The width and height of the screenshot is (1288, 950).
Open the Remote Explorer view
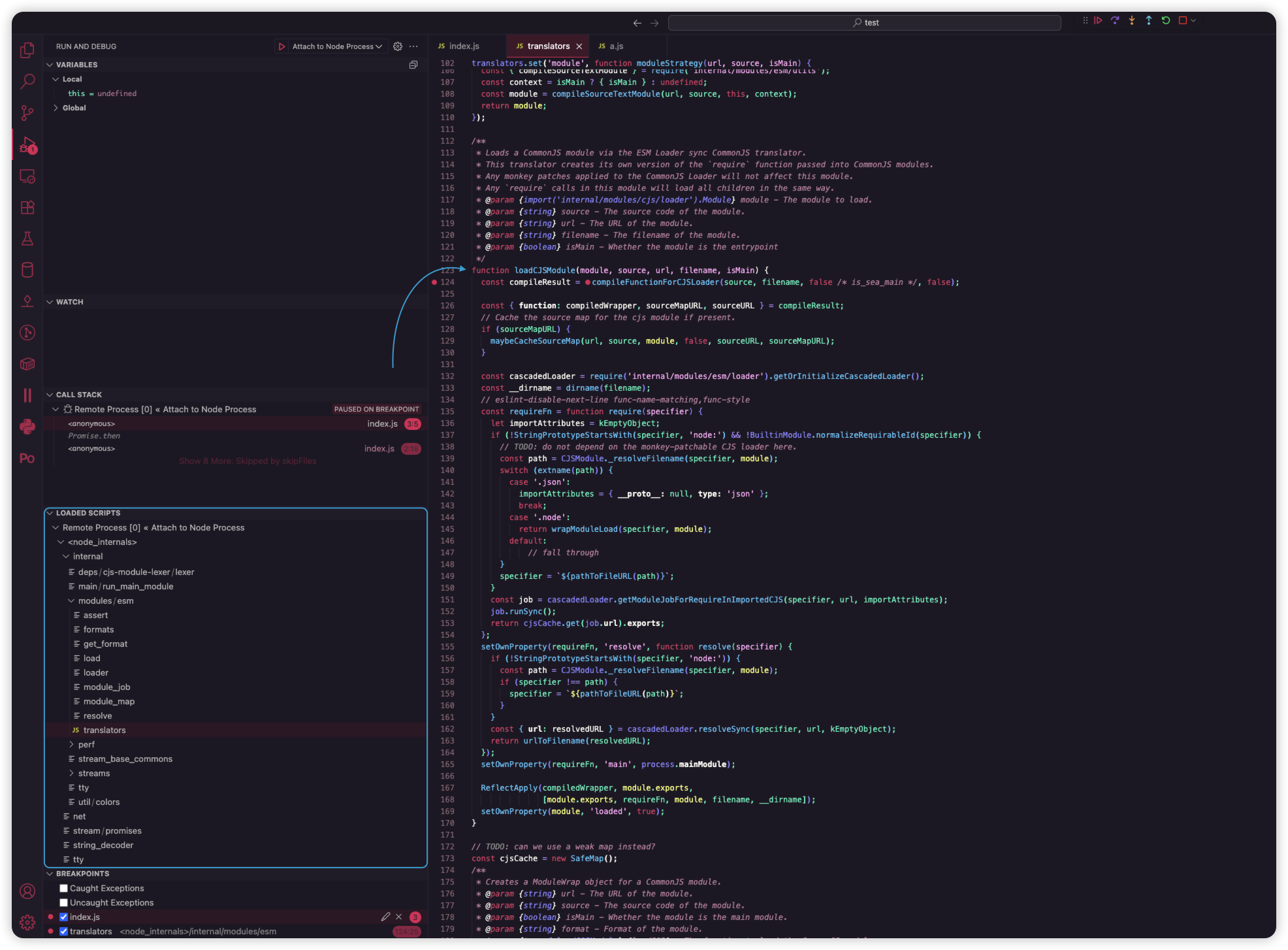pos(27,176)
